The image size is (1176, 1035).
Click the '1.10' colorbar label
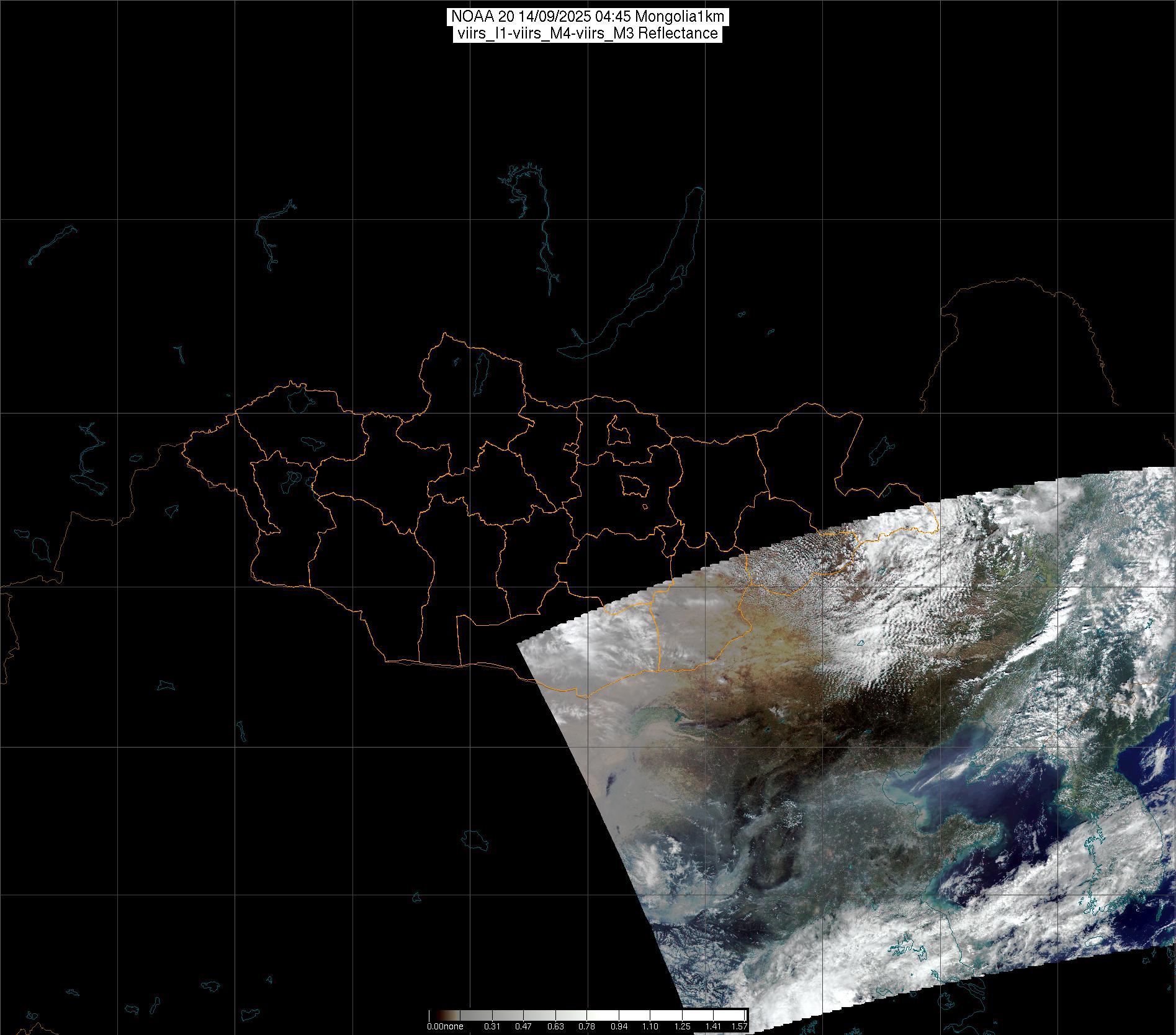pyautogui.click(x=650, y=1026)
